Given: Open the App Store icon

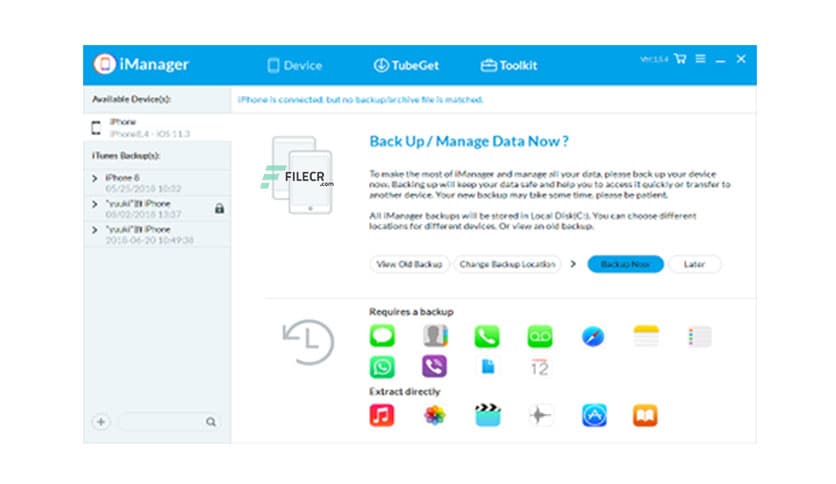Looking at the screenshot, I should 594,415.
